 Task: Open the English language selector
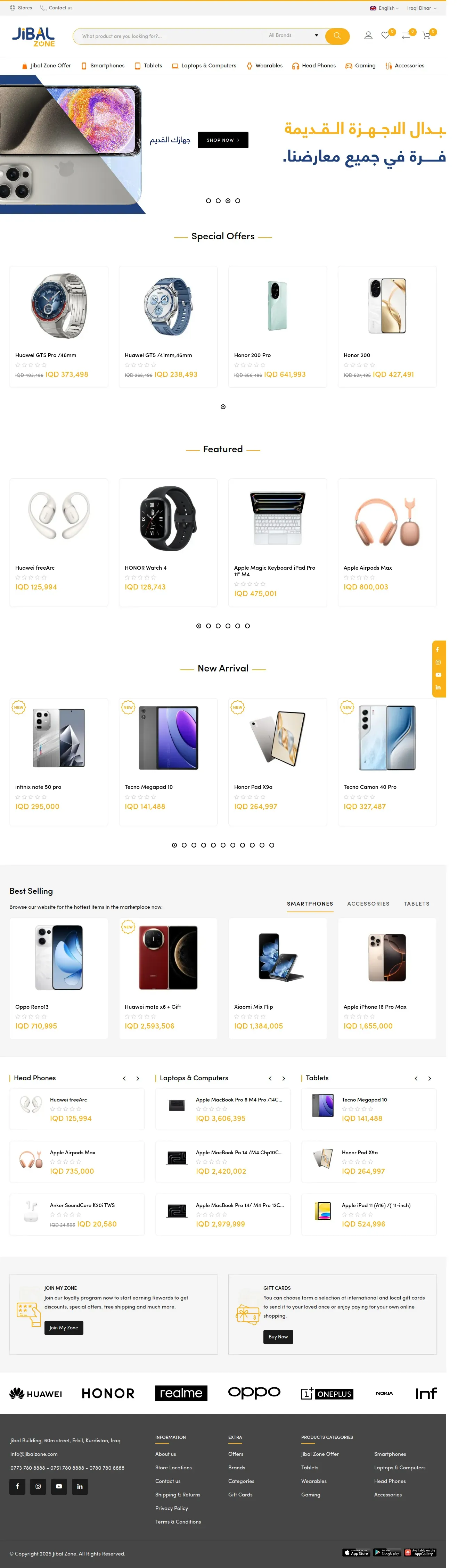click(384, 8)
